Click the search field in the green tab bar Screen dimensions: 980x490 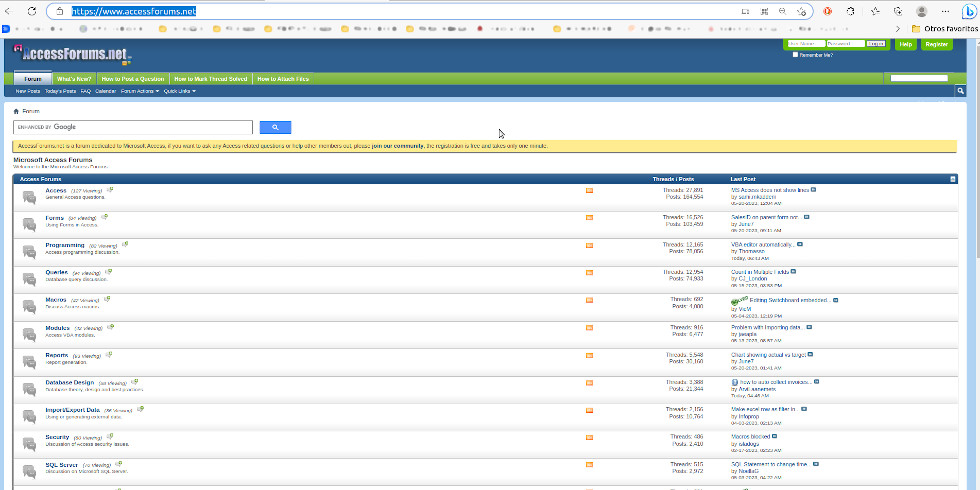919,78
